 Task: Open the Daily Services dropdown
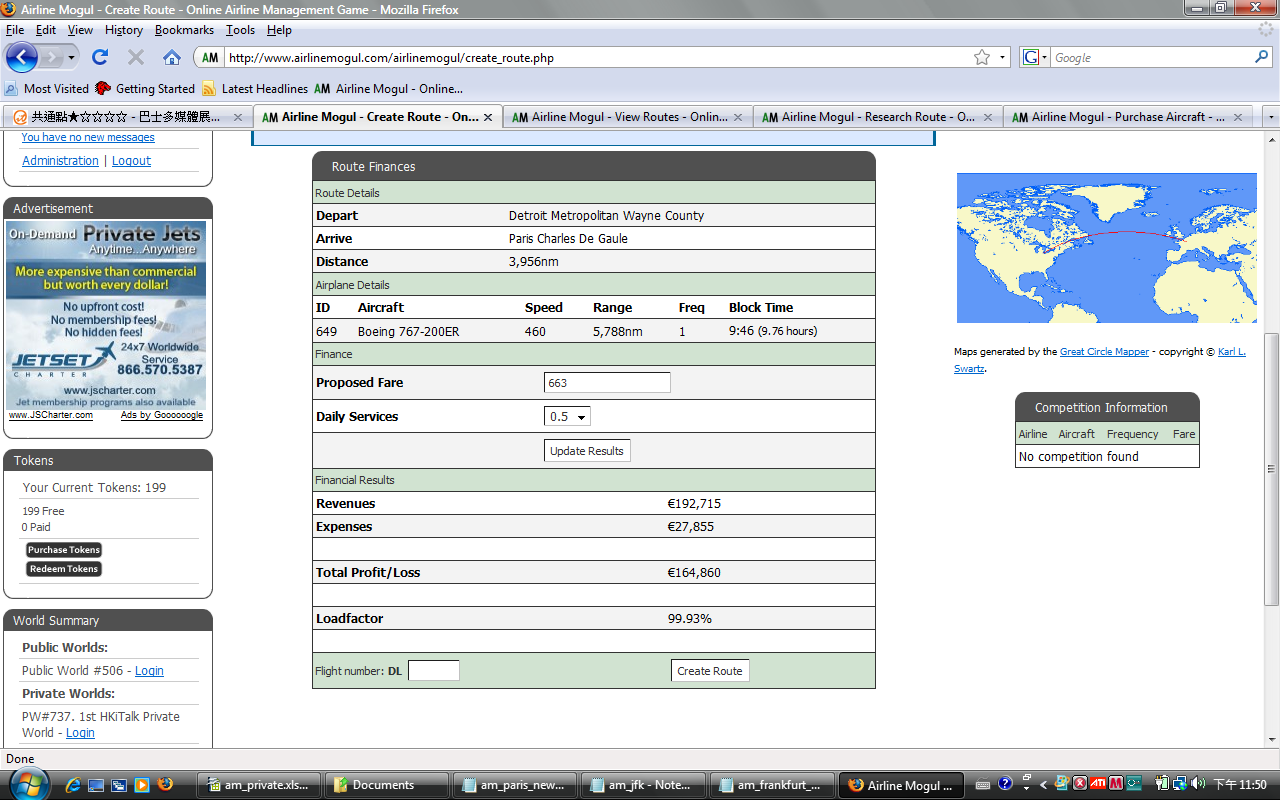click(567, 417)
